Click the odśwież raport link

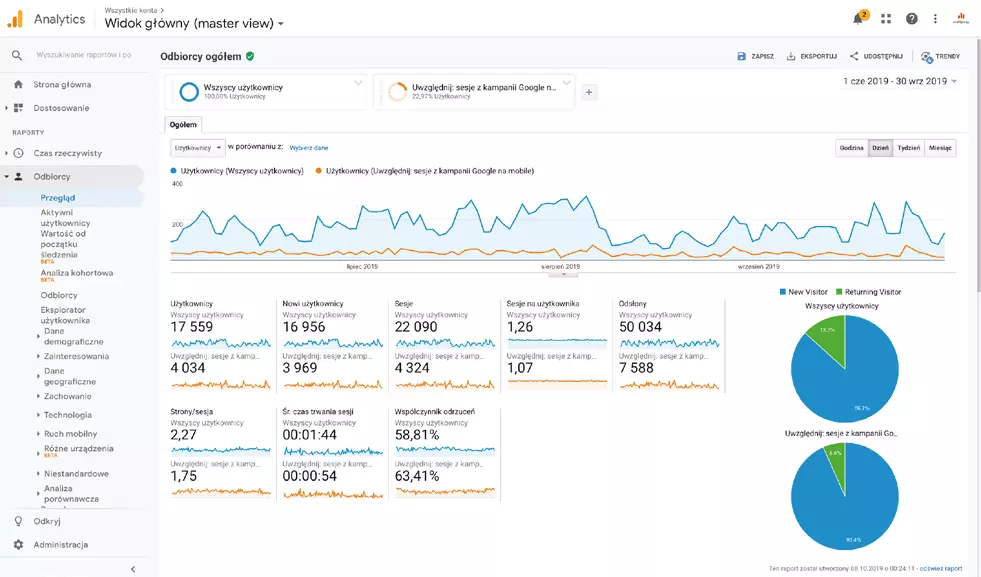[940, 568]
